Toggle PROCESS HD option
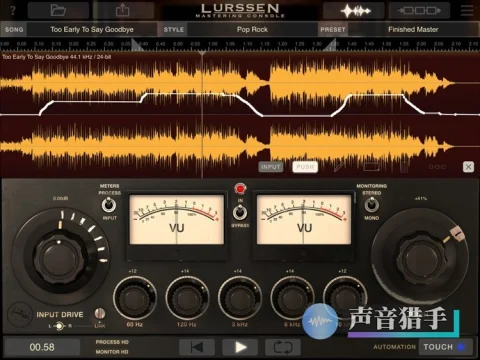The image size is (480, 360). (112, 342)
